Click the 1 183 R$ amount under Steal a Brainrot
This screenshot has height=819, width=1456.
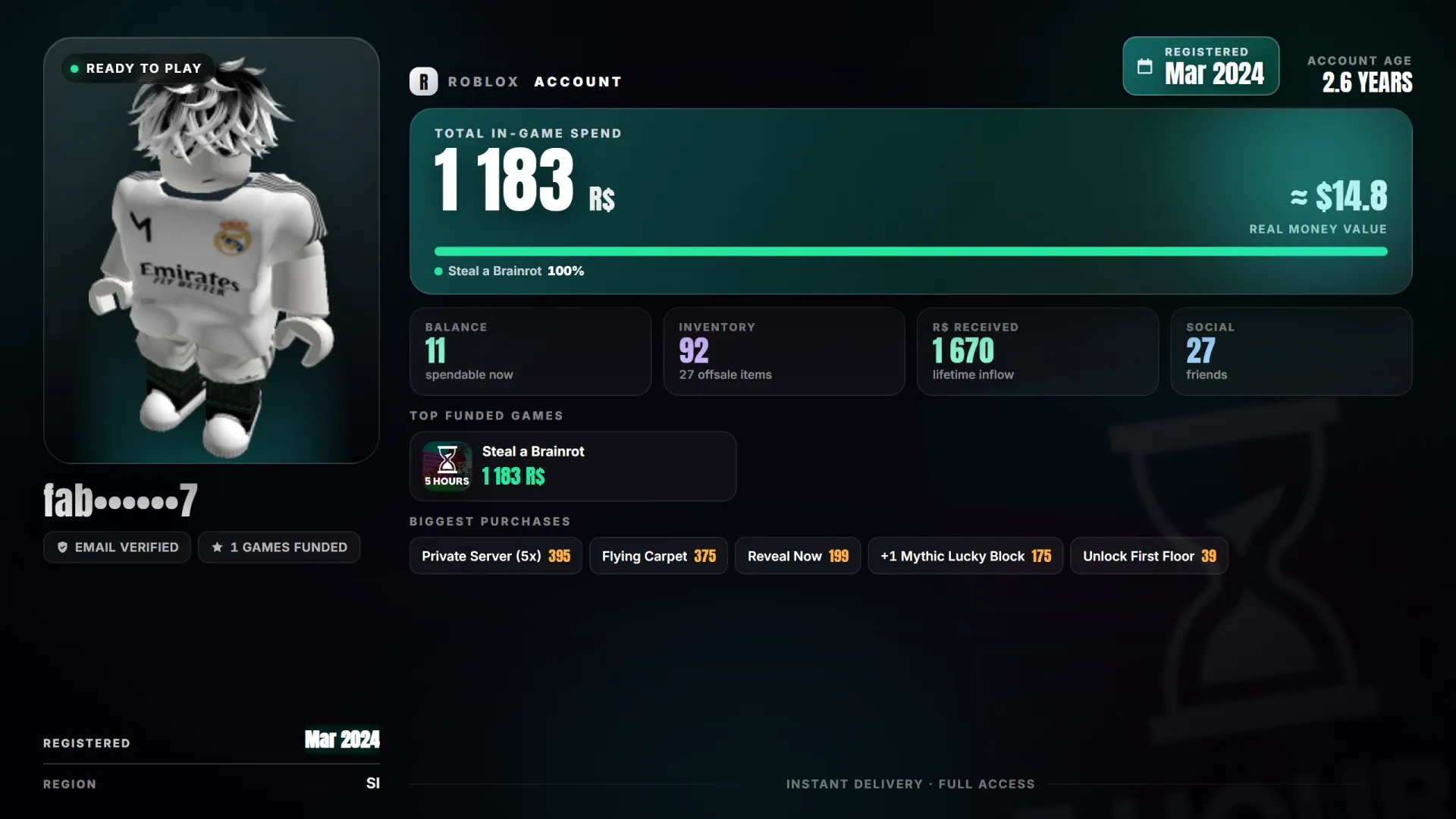tap(513, 476)
